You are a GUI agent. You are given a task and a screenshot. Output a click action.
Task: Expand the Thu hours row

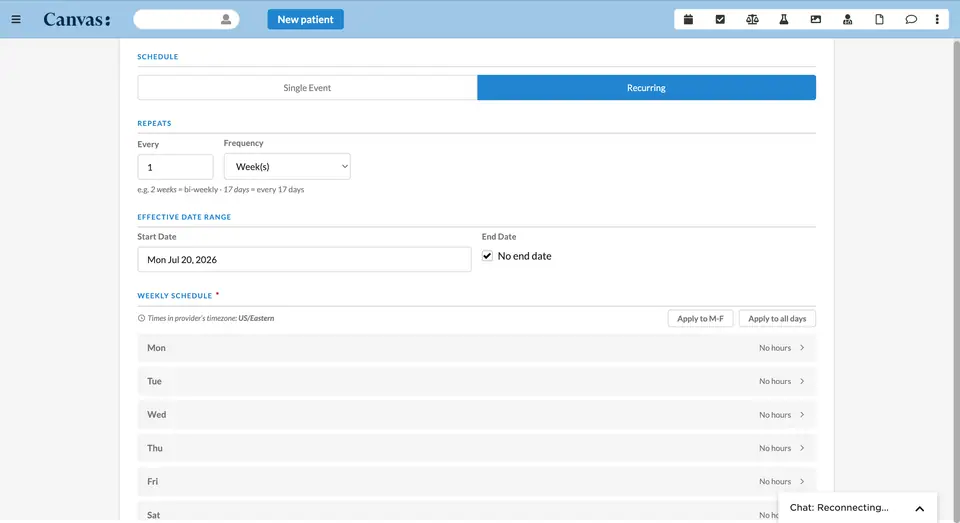coord(476,448)
